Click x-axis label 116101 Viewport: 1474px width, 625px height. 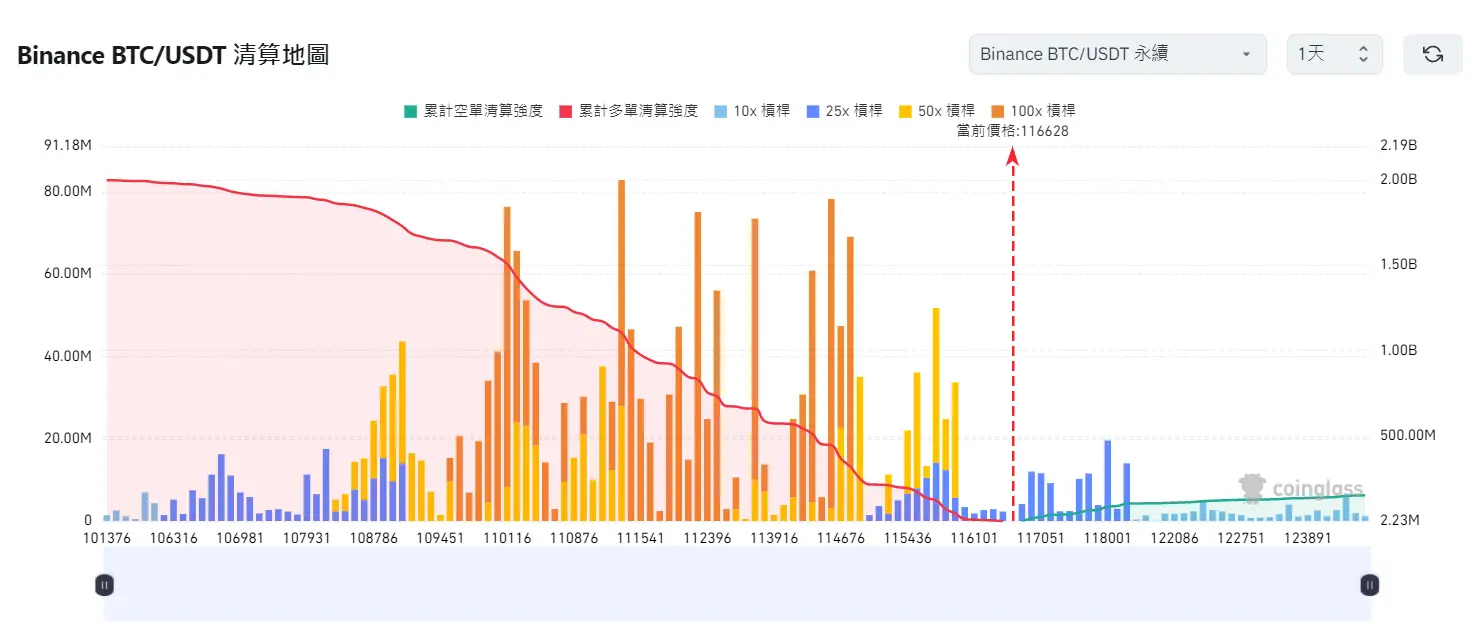click(x=974, y=538)
